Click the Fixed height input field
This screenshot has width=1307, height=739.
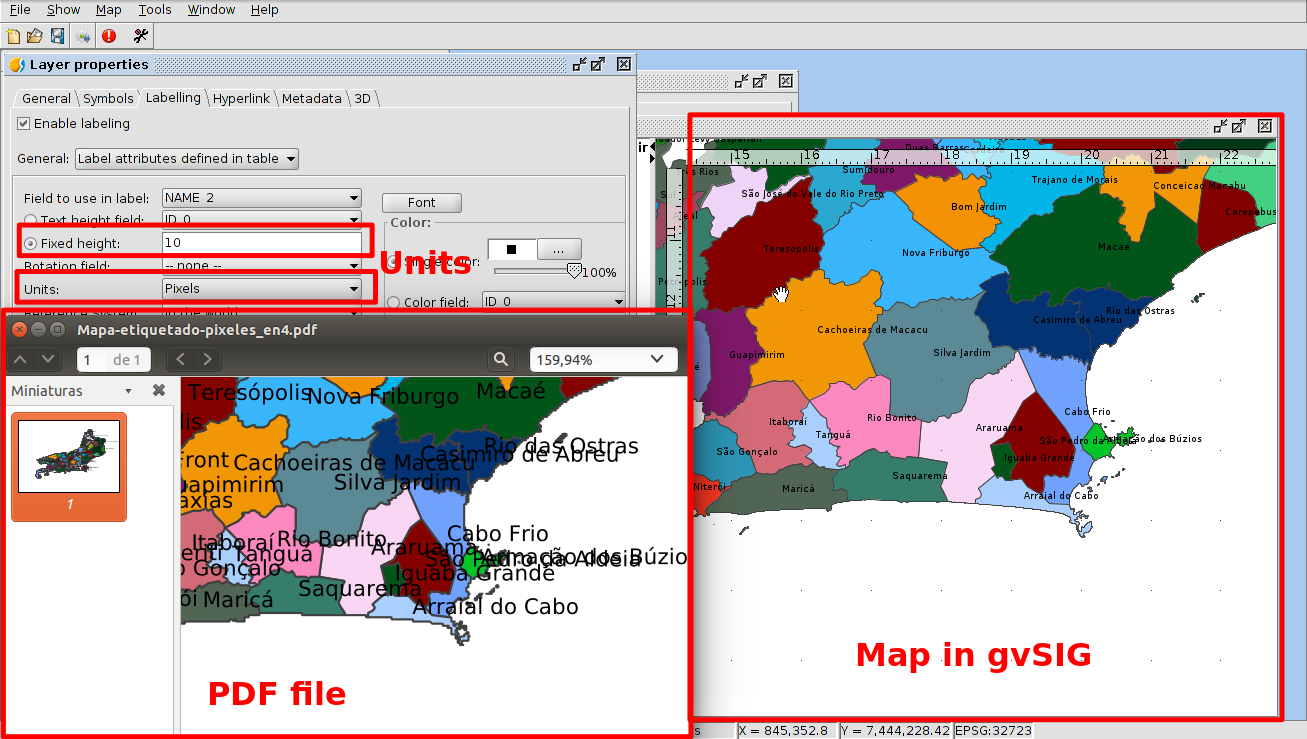[x=261, y=243]
